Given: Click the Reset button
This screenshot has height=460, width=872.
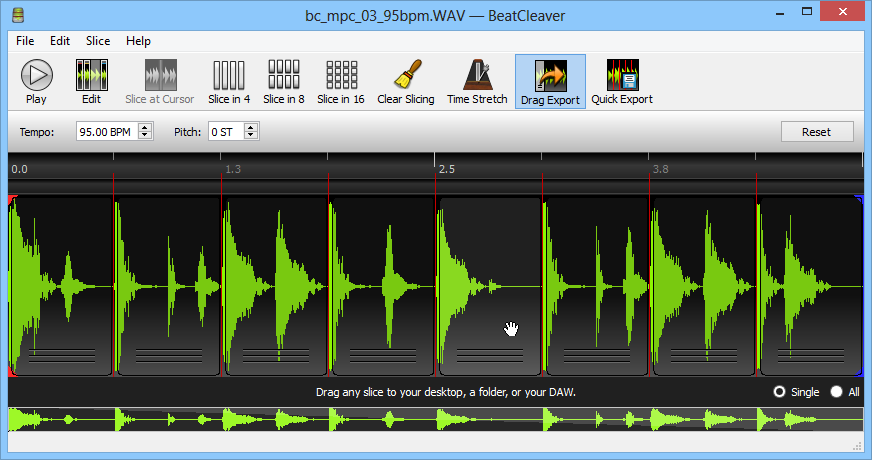Looking at the screenshot, I should point(816,132).
